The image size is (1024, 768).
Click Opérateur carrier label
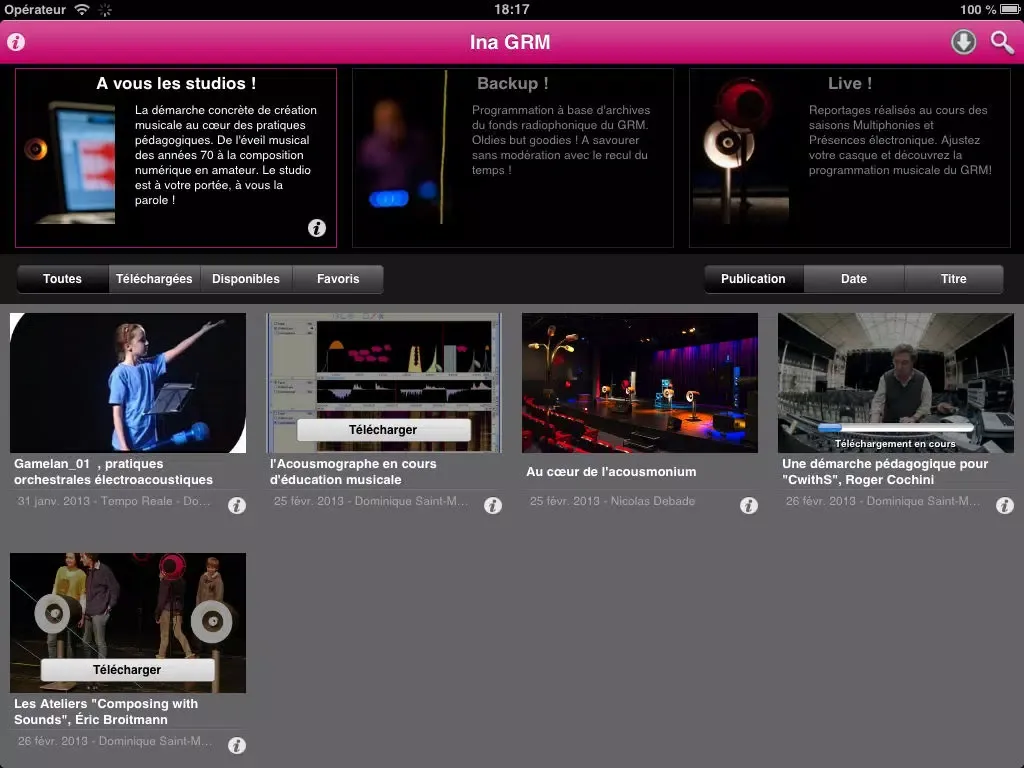35,9
